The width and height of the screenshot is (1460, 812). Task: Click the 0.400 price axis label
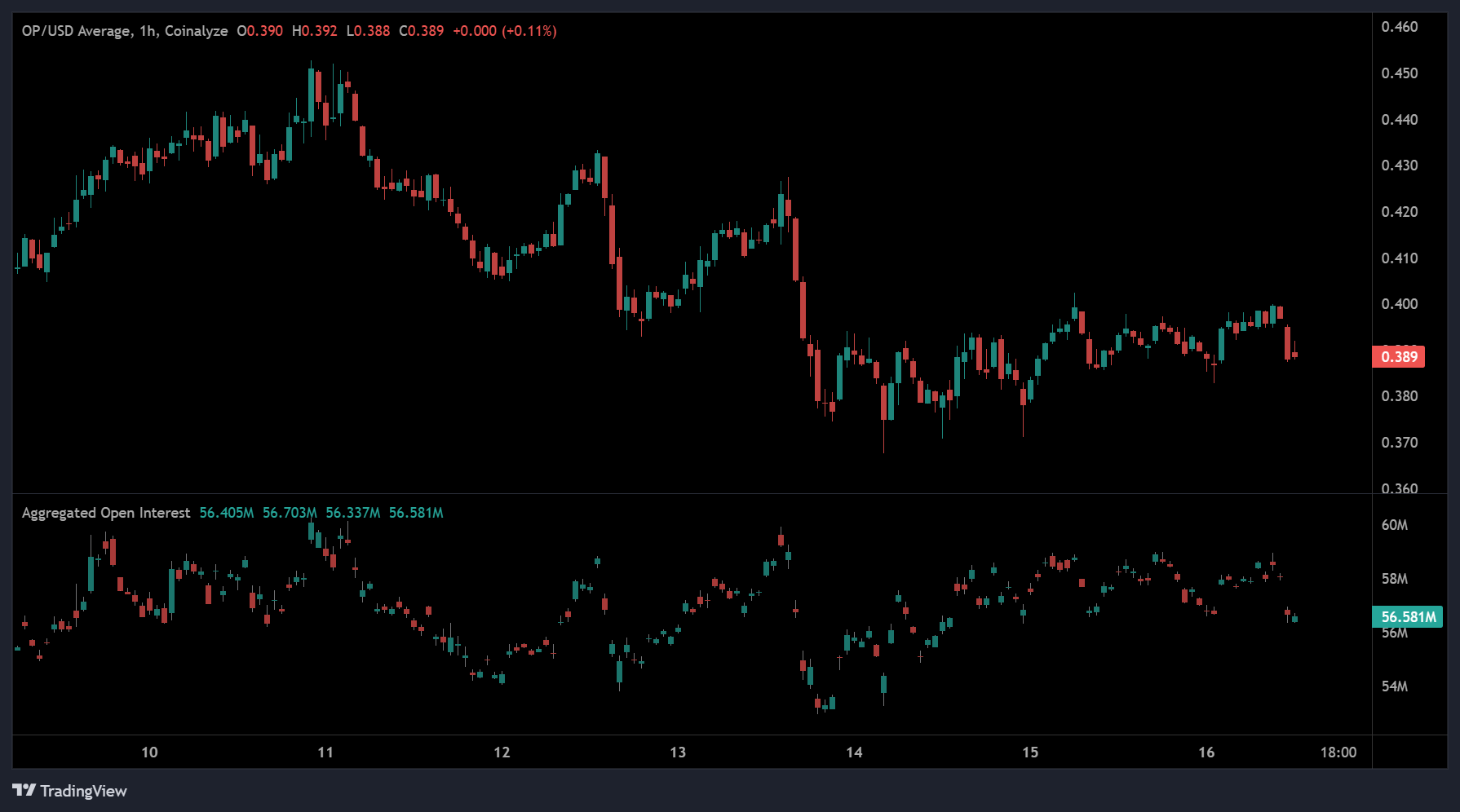click(x=1399, y=304)
